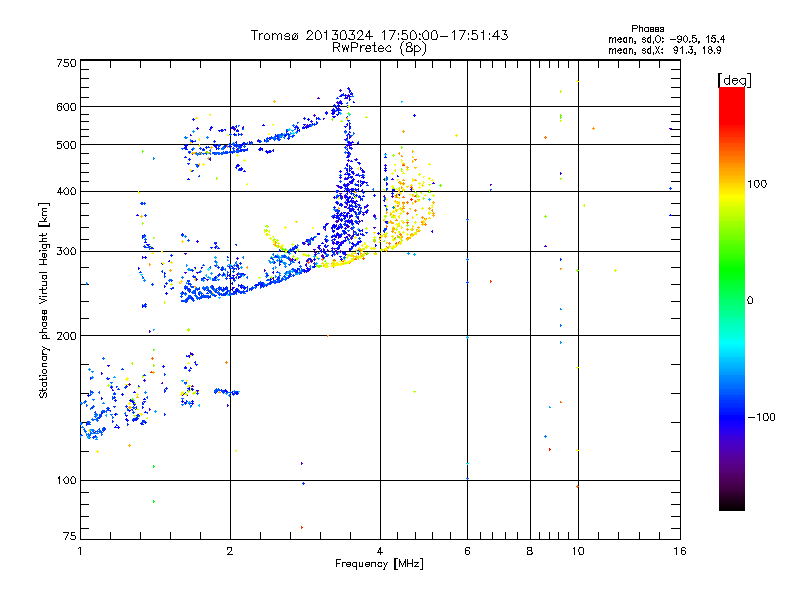Click the colorbar tick label '0'
Image resolution: width=800 pixels, height=600 pixels.
(750, 301)
